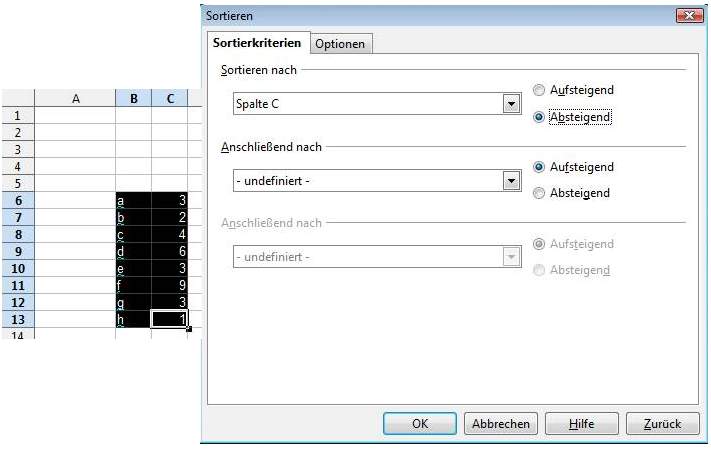Click cell containing letter 'a'
Screen dimensions: 711x449
(x=133, y=200)
